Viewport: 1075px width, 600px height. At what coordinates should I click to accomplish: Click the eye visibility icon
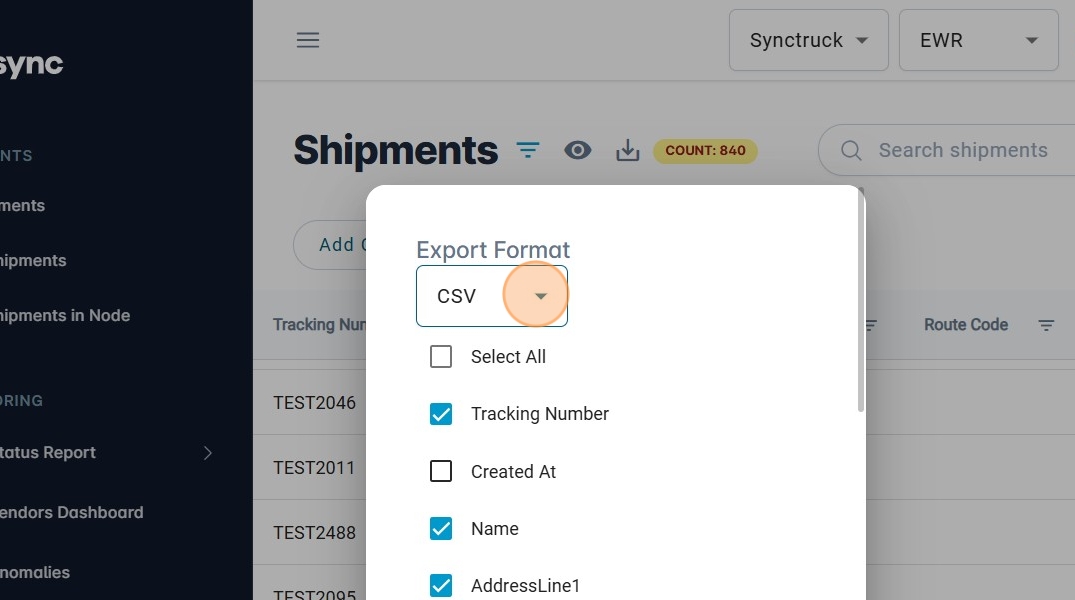(578, 150)
